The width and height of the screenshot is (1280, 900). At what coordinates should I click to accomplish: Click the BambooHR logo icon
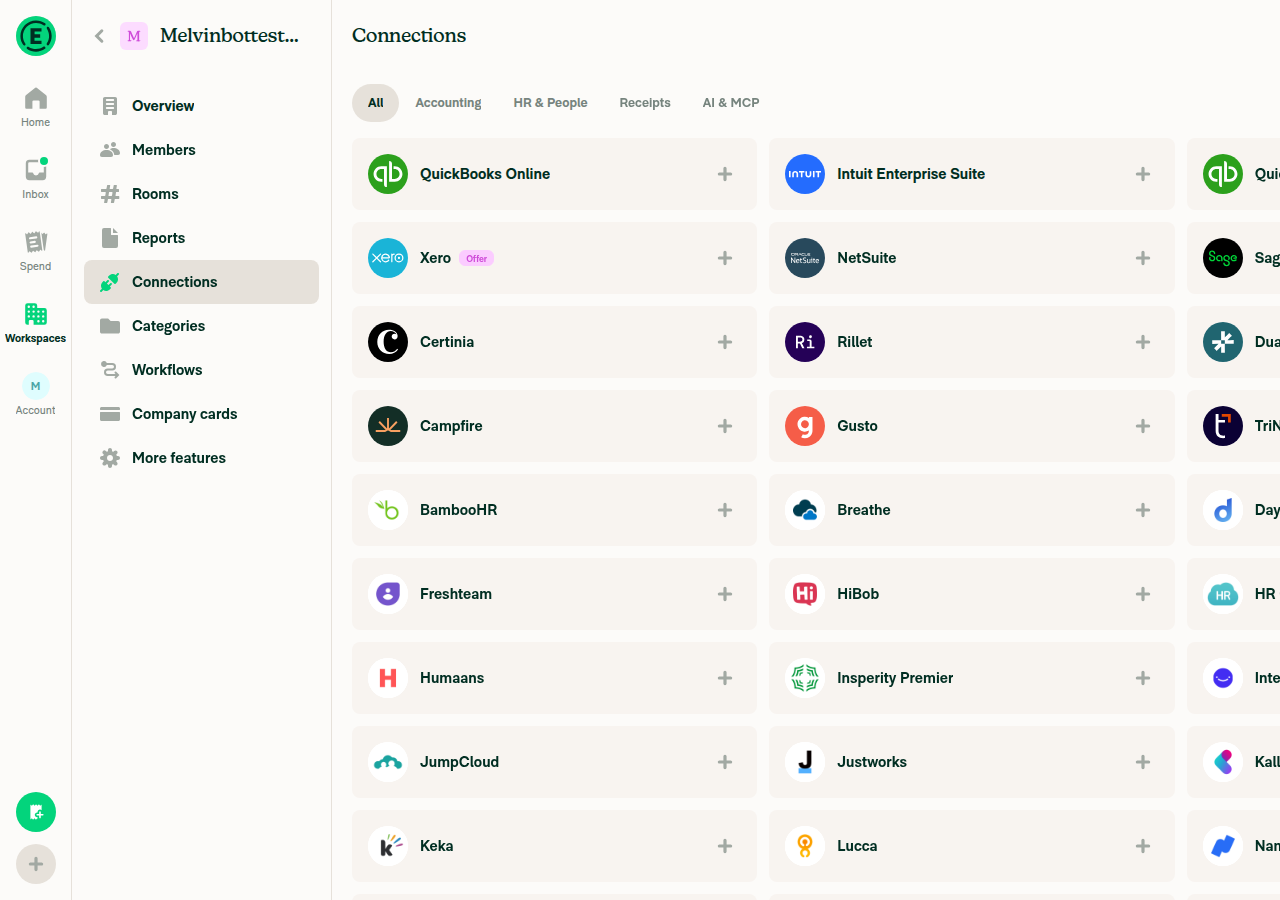[x=388, y=510]
